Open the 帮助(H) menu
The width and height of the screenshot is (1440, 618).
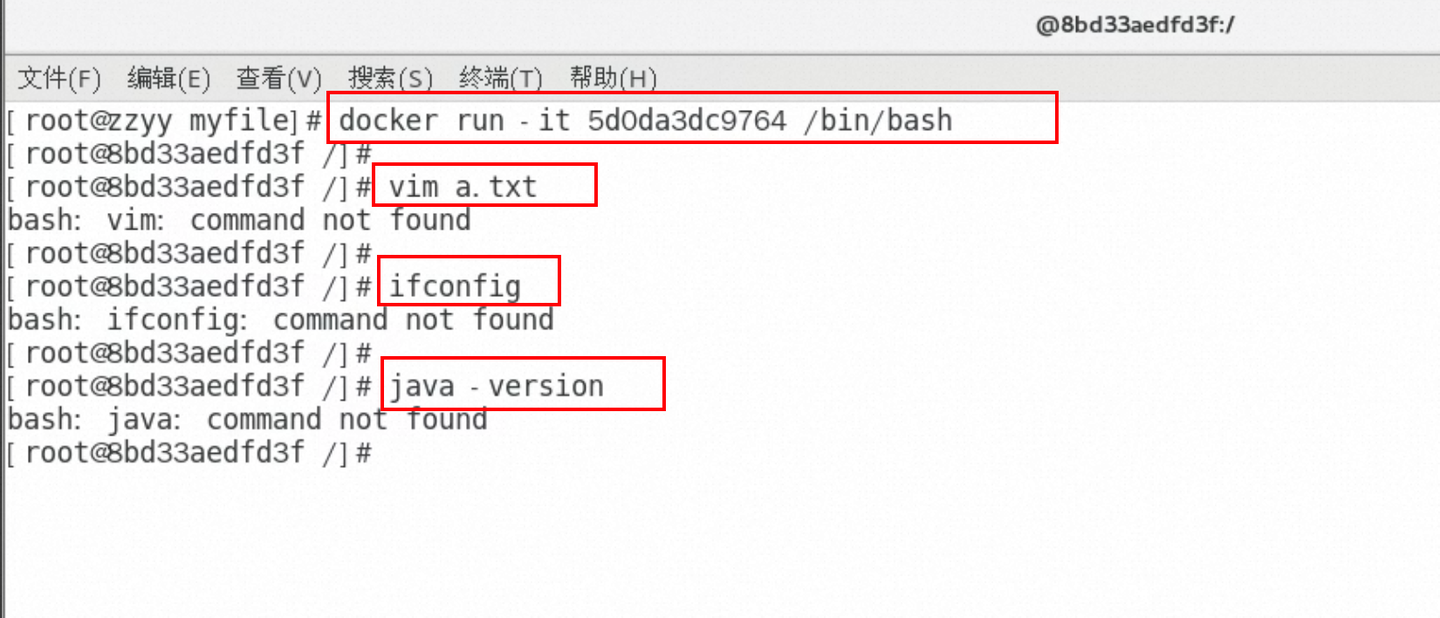tap(611, 78)
